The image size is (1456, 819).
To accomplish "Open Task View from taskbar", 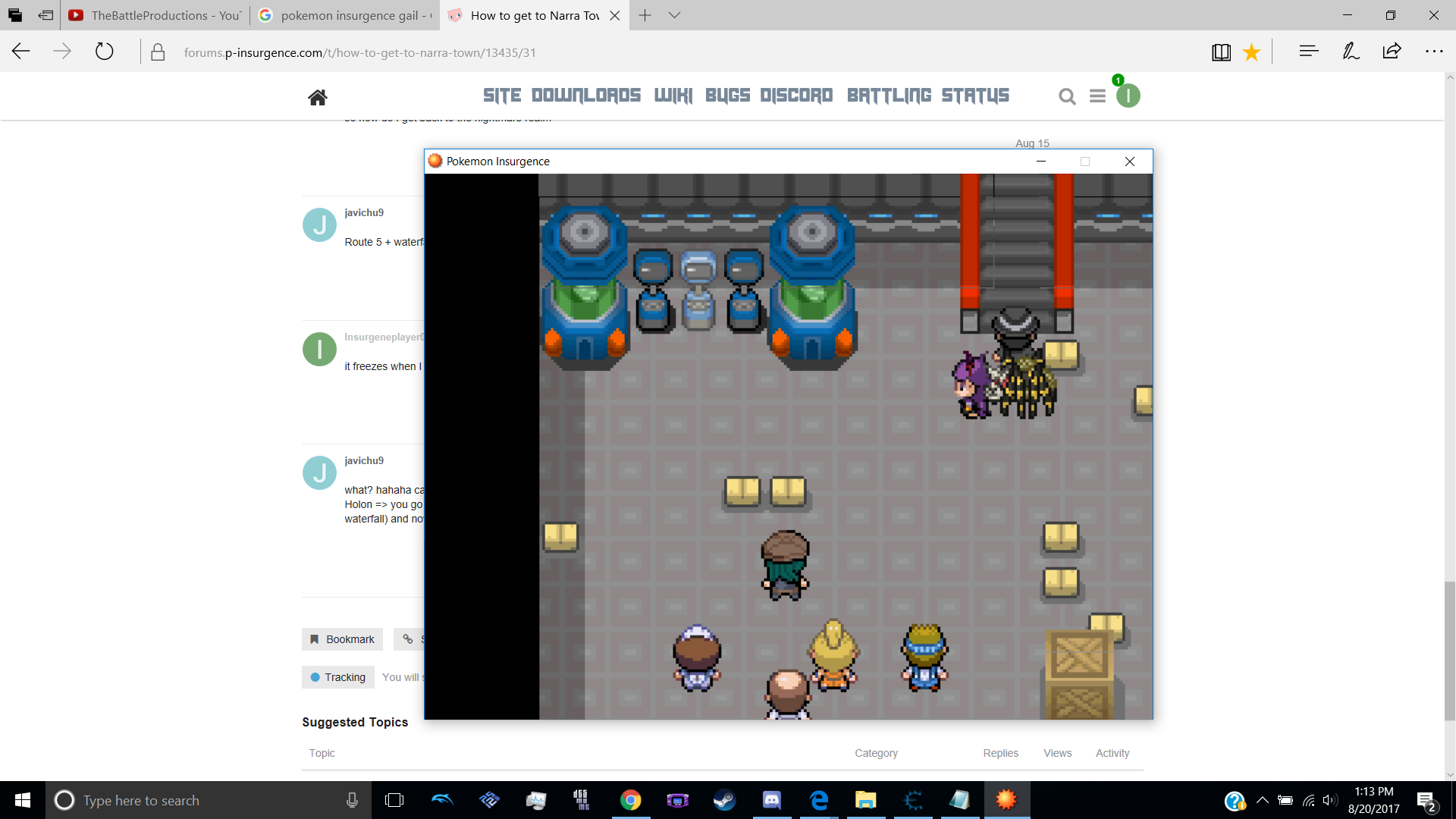I will coord(394,800).
